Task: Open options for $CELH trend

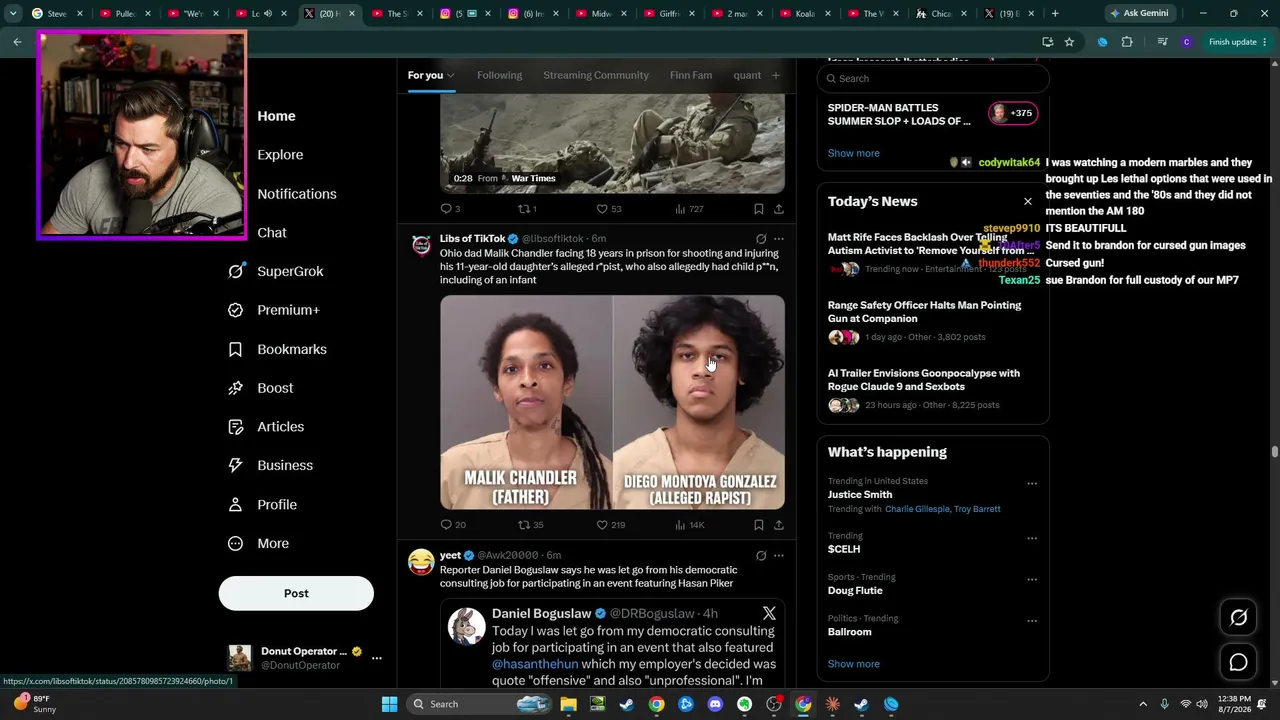Action: click(1032, 538)
